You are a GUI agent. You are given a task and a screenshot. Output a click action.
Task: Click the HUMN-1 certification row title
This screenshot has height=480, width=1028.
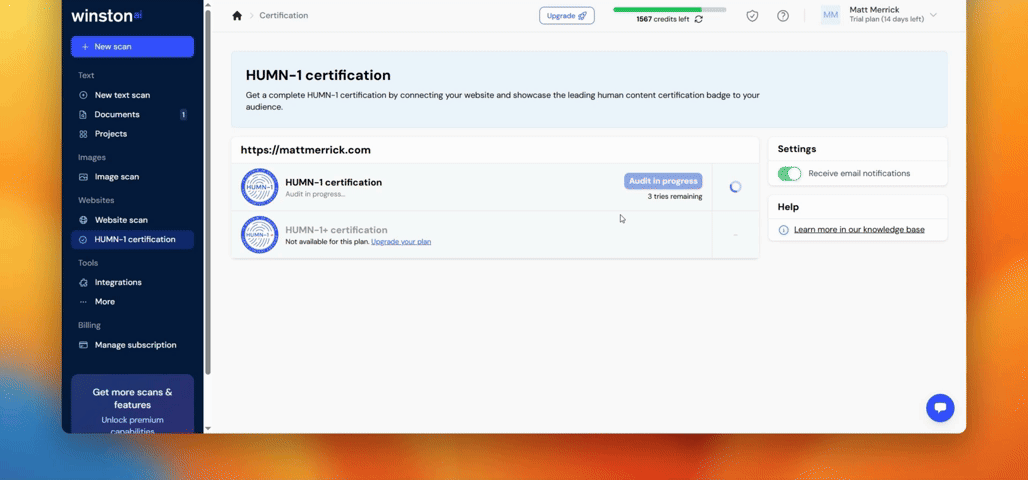334,182
